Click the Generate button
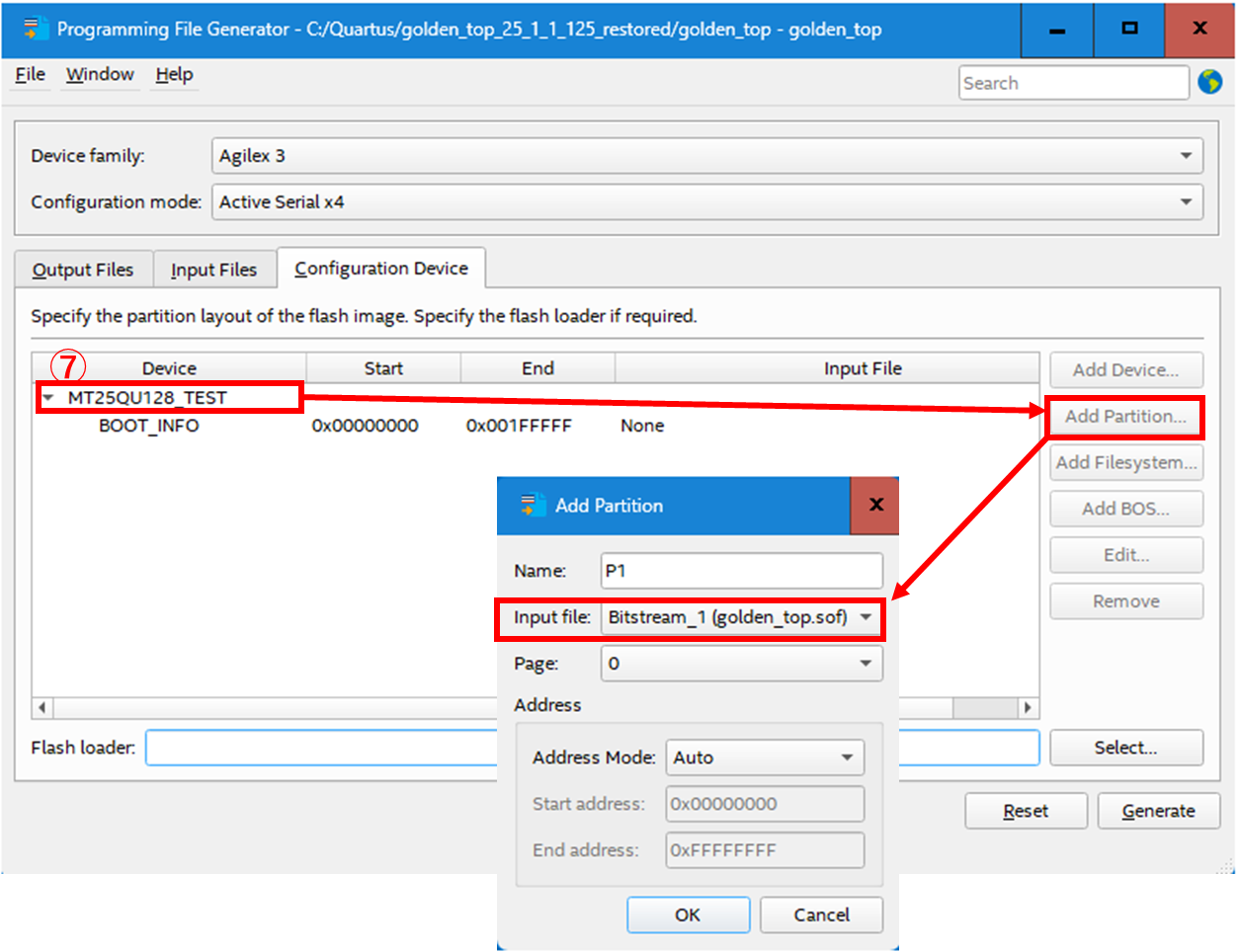 tap(1158, 811)
